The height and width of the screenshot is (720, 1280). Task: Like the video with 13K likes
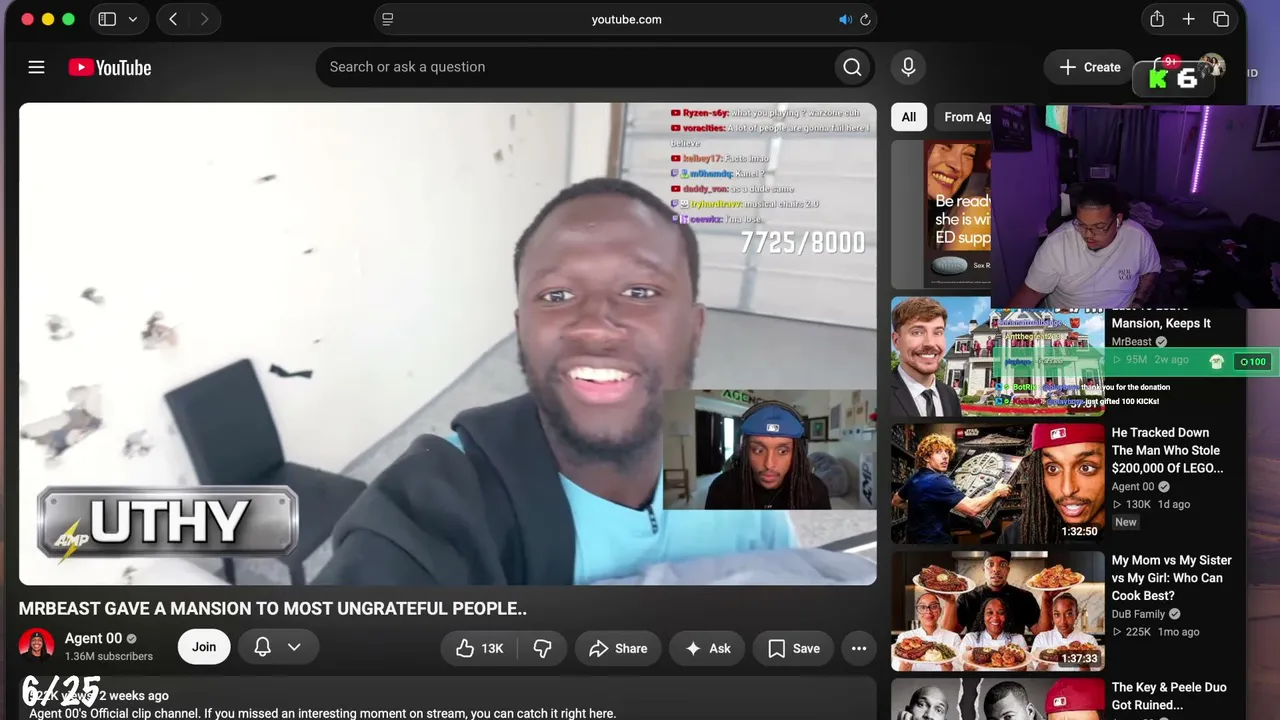[x=480, y=648]
